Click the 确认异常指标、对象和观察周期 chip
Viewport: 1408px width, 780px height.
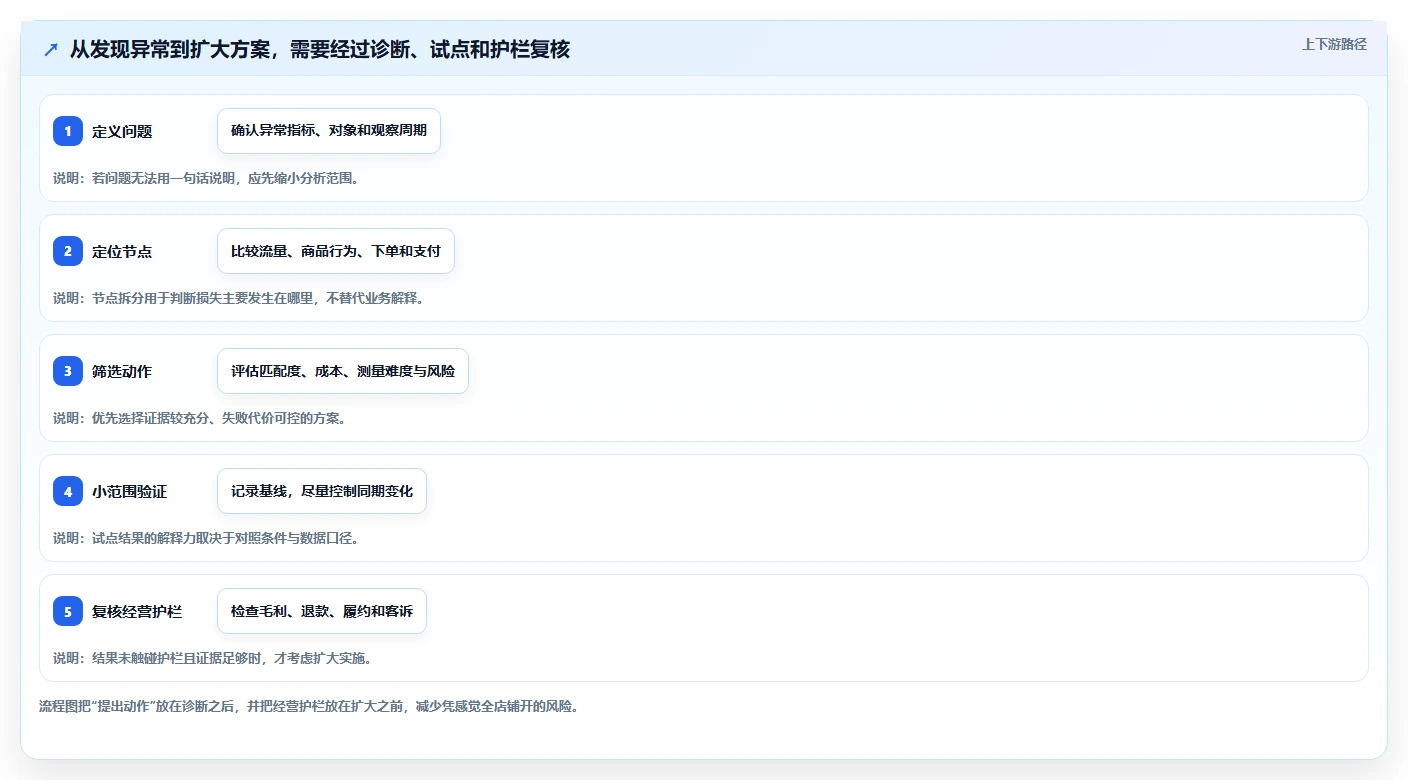[x=329, y=131]
